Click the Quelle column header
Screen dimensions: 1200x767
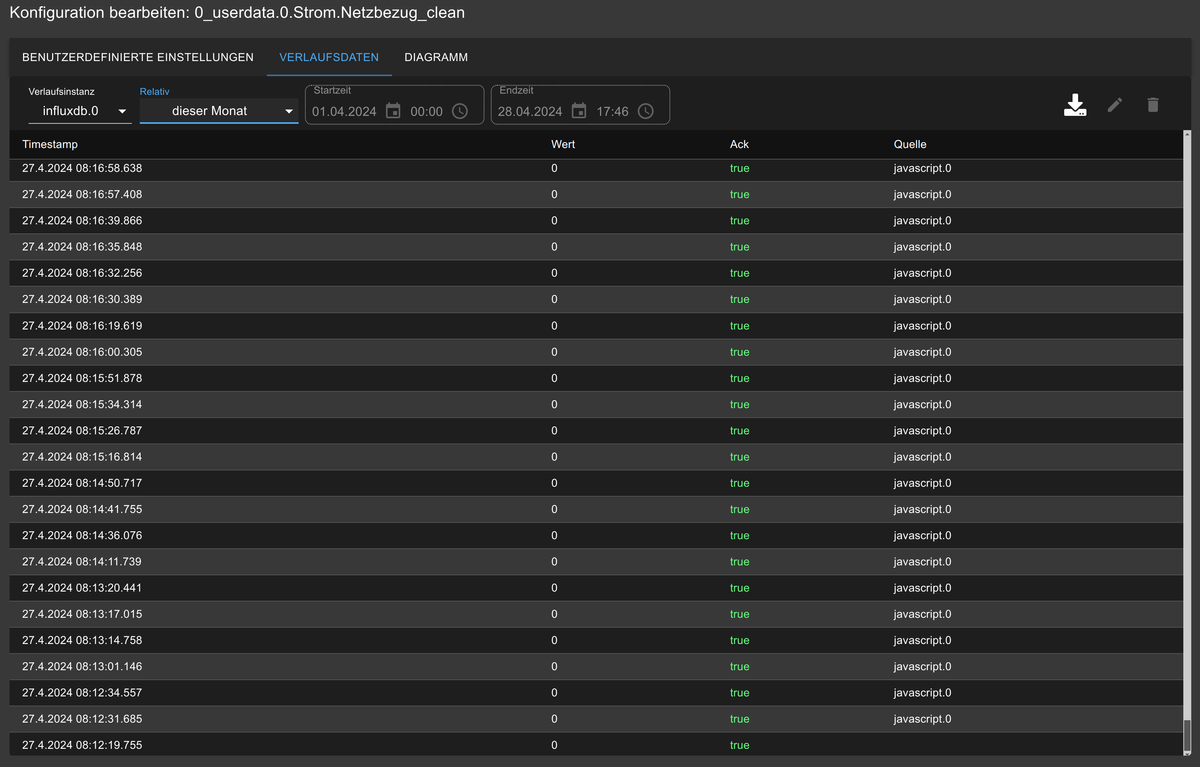click(x=910, y=144)
